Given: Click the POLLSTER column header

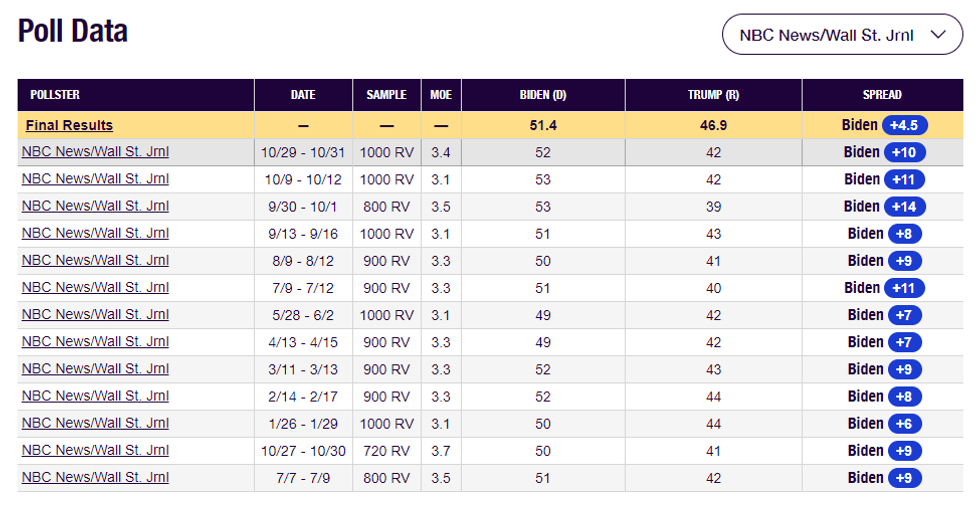Looking at the screenshot, I should (55, 95).
